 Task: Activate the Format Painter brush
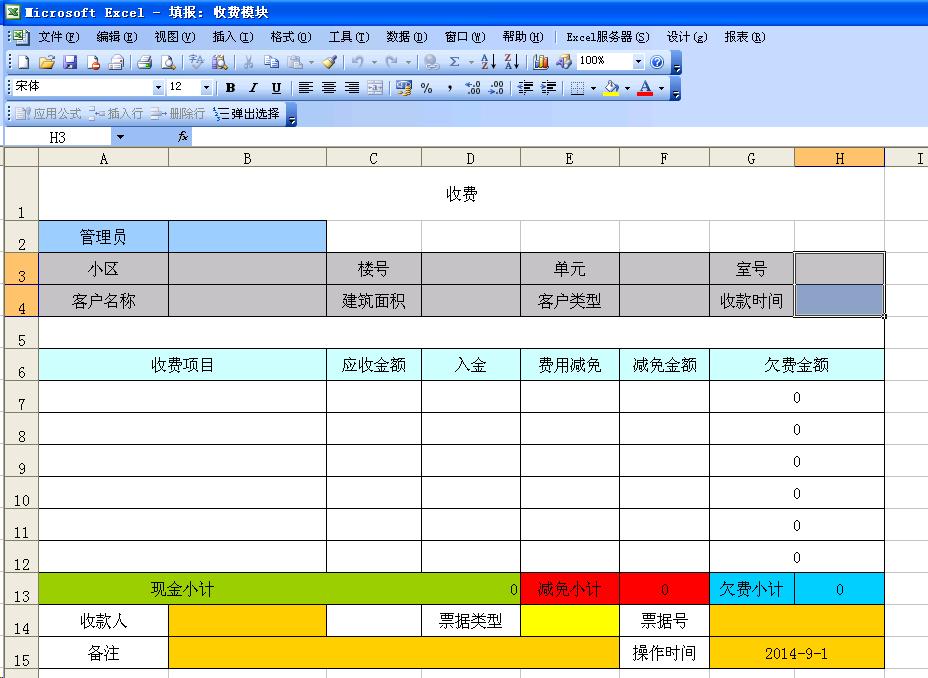pos(330,62)
